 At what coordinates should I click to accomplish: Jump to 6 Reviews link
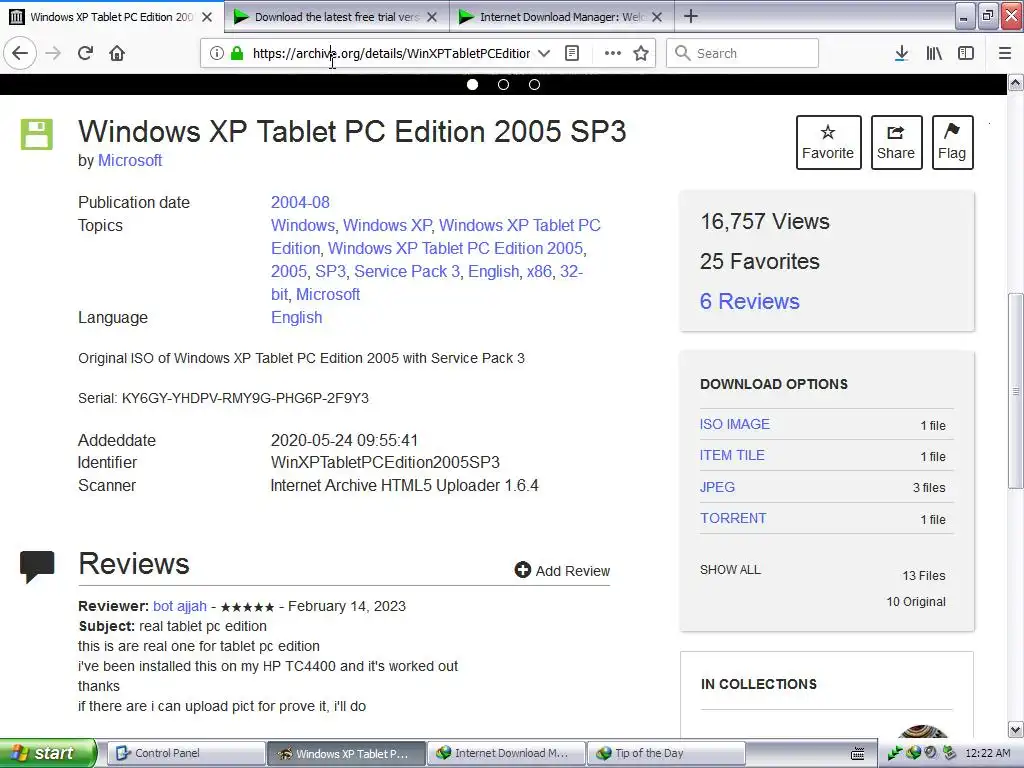click(x=750, y=301)
